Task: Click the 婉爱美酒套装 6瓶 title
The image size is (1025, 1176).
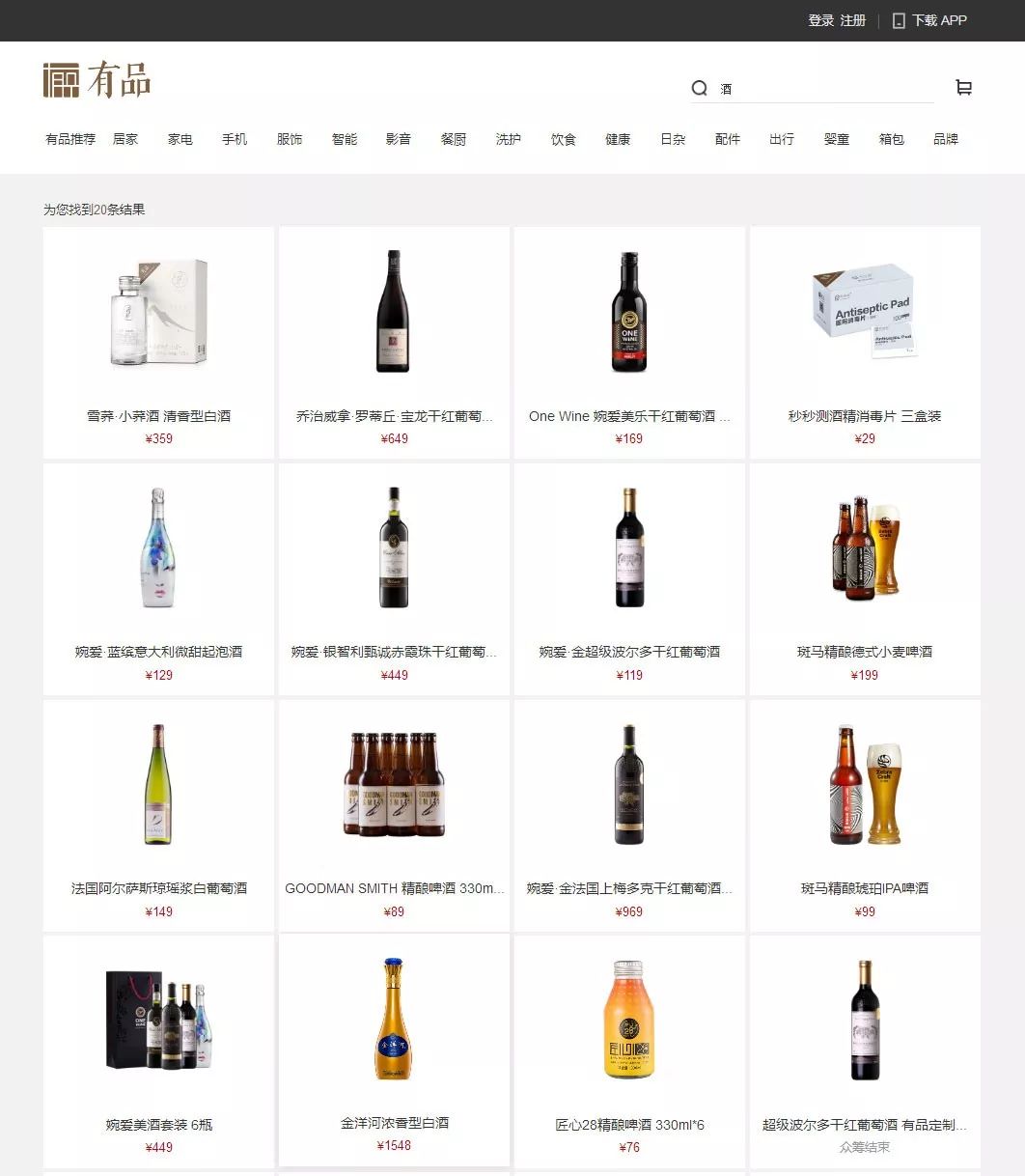Action: pyautogui.click(x=158, y=1125)
